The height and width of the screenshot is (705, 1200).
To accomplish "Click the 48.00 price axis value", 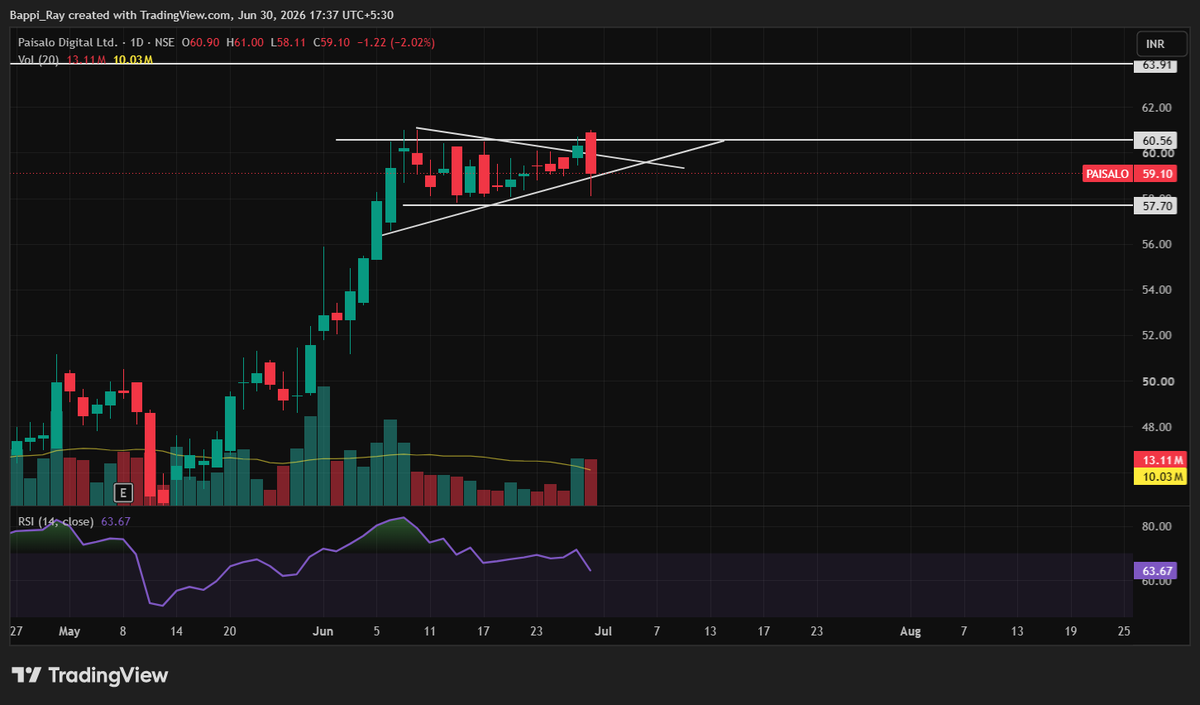I will pos(1157,427).
